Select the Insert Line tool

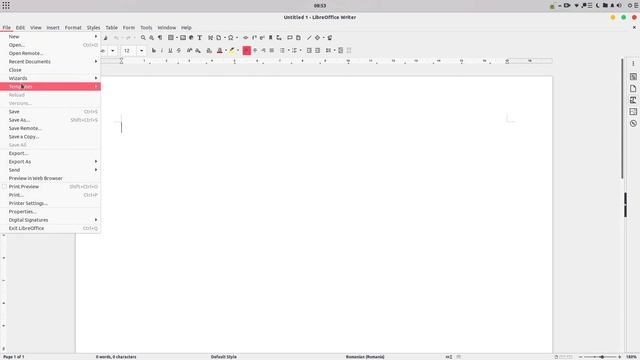tap(309, 38)
